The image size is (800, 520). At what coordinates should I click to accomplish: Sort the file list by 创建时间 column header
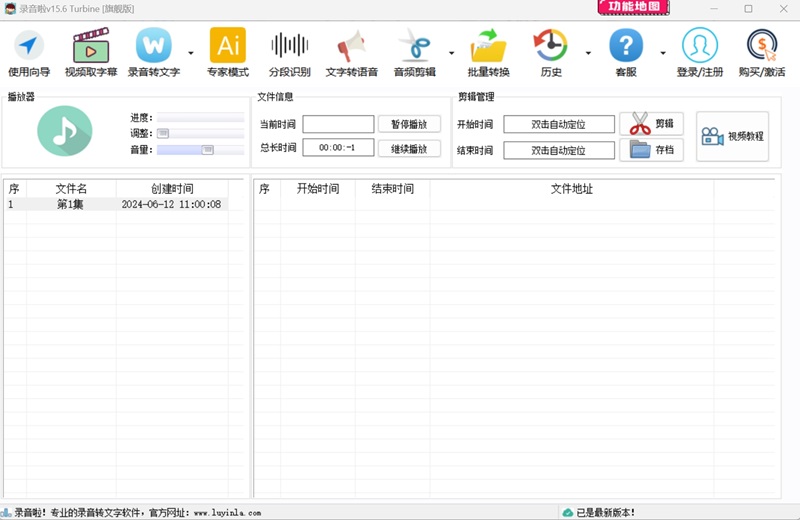pos(172,188)
